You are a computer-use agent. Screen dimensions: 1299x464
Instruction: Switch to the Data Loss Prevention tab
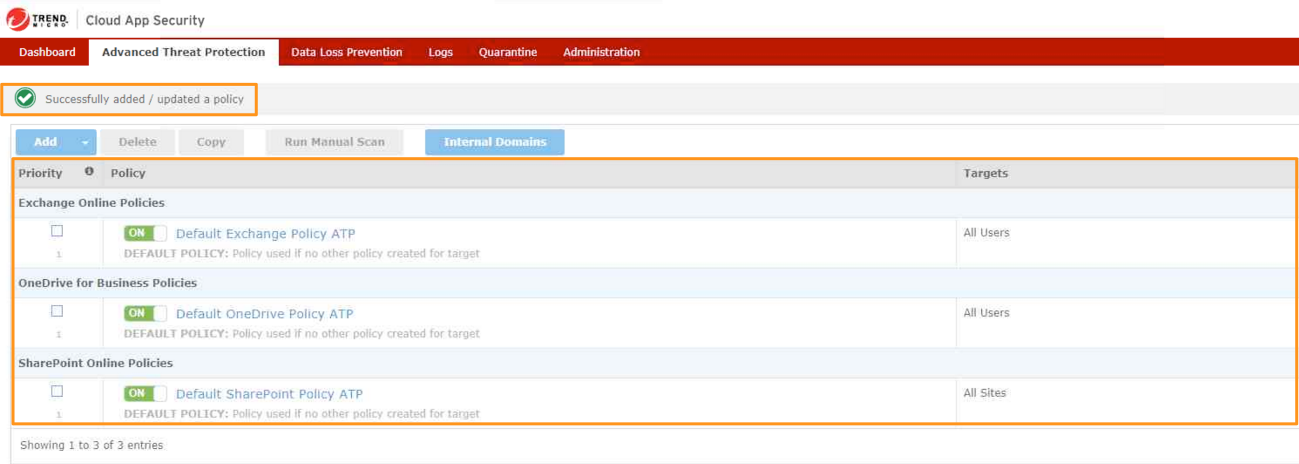(347, 52)
